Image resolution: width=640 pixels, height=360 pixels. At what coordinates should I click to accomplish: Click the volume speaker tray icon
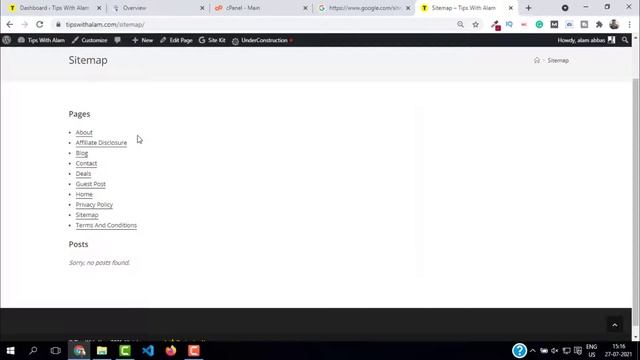point(555,351)
